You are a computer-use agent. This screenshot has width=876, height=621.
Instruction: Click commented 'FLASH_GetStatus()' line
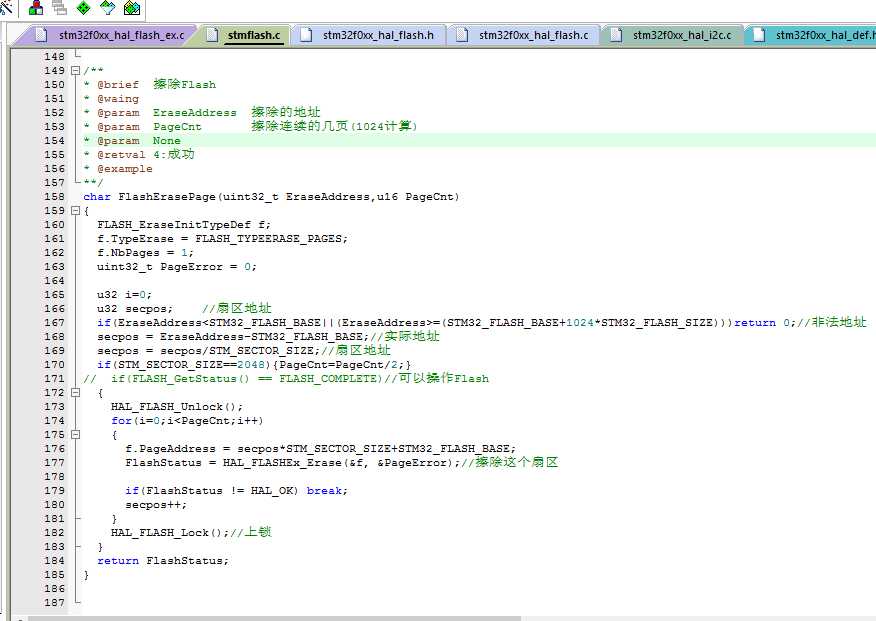[x=286, y=379]
